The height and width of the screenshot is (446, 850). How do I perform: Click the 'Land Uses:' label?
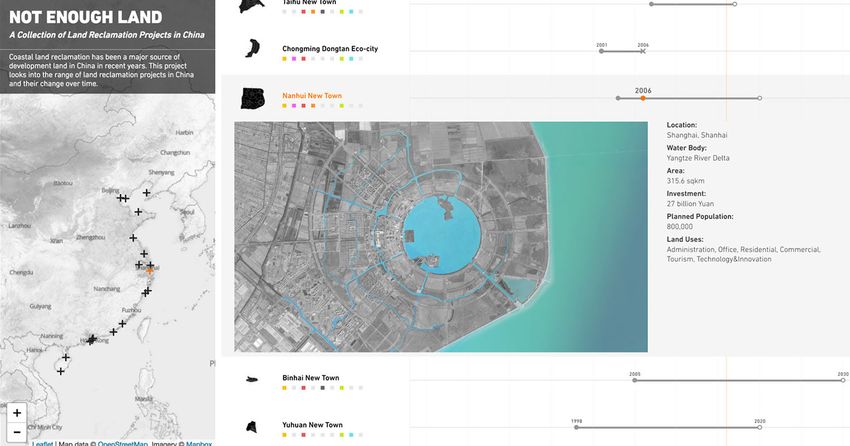click(x=685, y=239)
